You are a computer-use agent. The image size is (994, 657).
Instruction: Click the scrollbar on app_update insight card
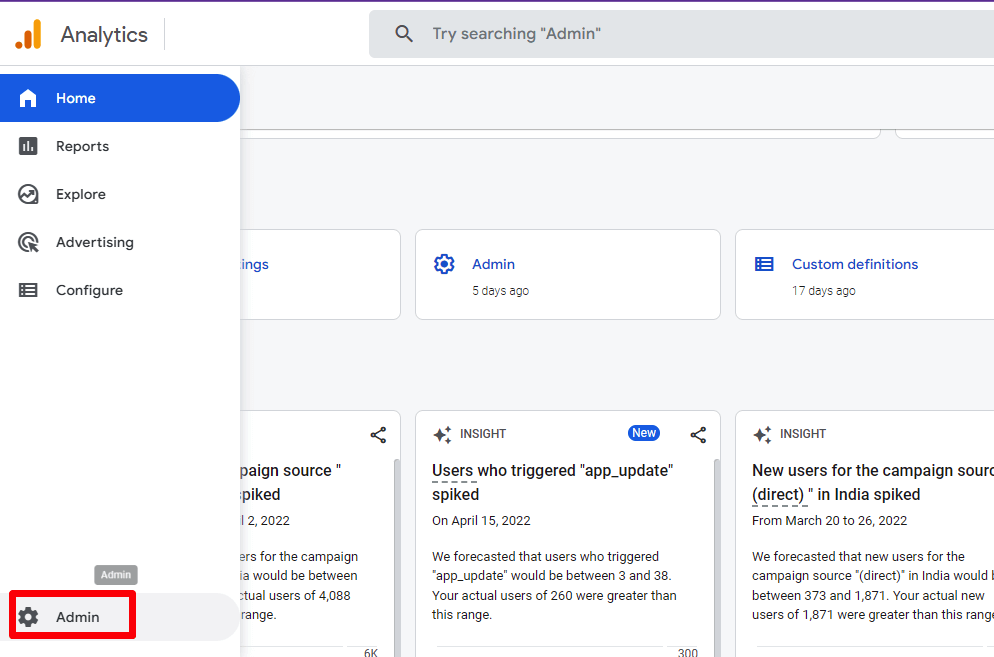(717, 558)
